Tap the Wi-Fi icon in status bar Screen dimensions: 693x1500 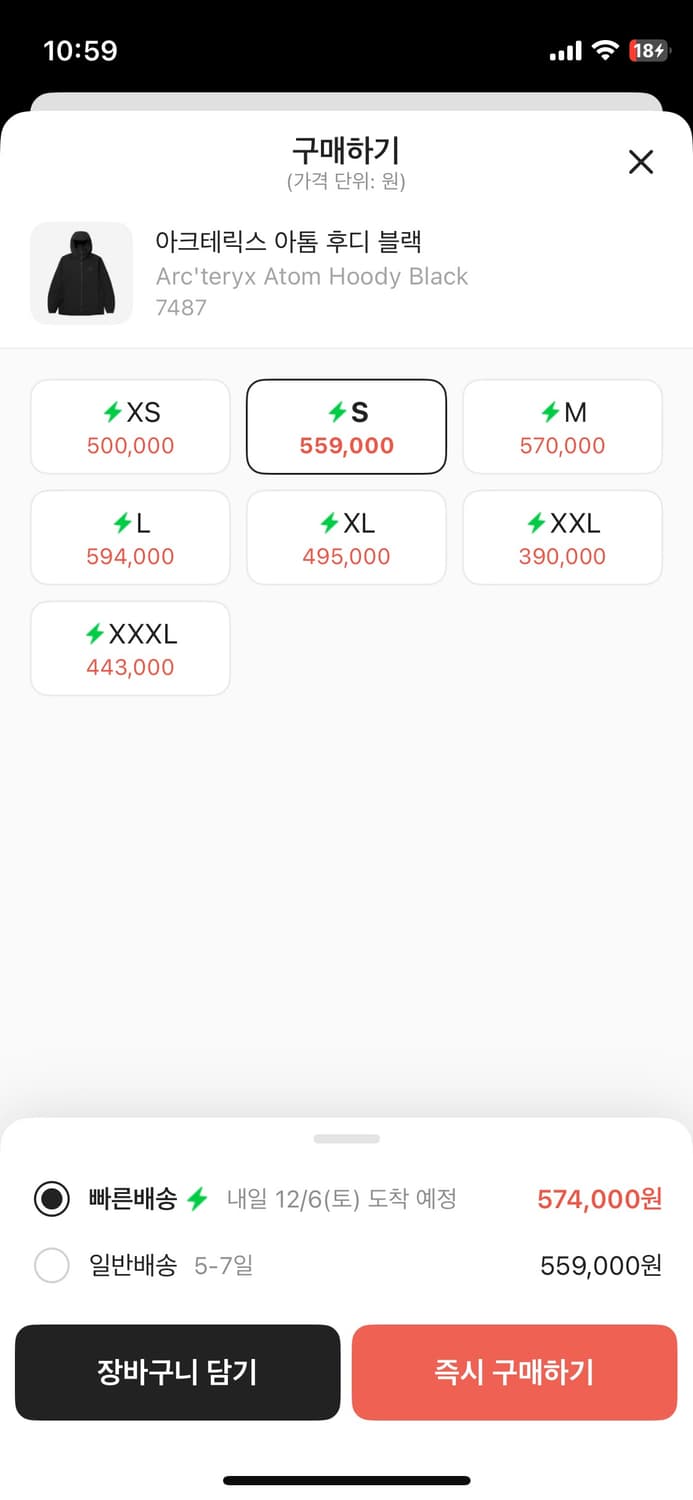(604, 50)
